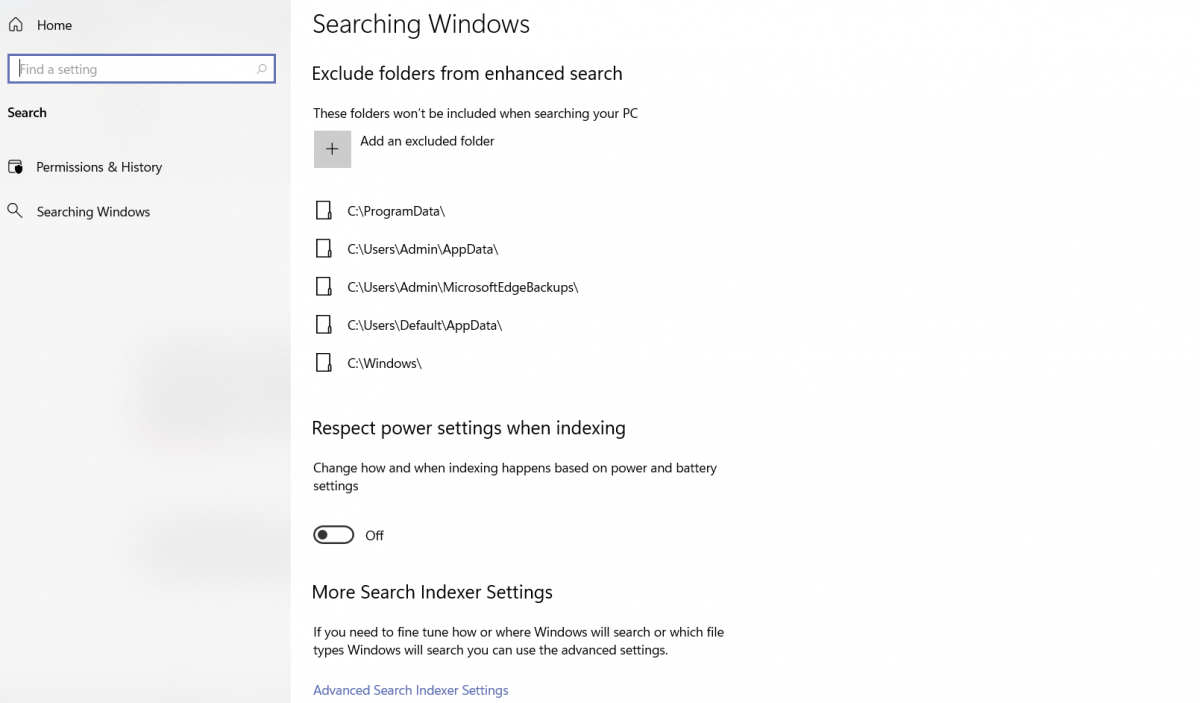Select the C:\ProgramData\ excluded folder

point(396,210)
